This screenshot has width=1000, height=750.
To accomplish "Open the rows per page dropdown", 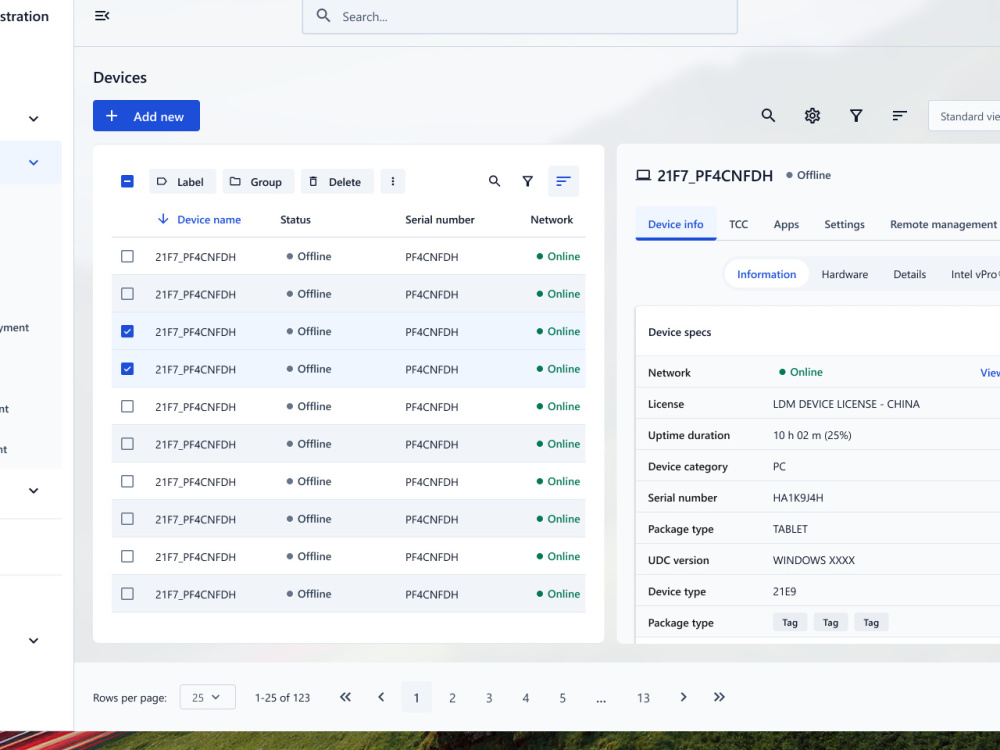I will point(207,697).
